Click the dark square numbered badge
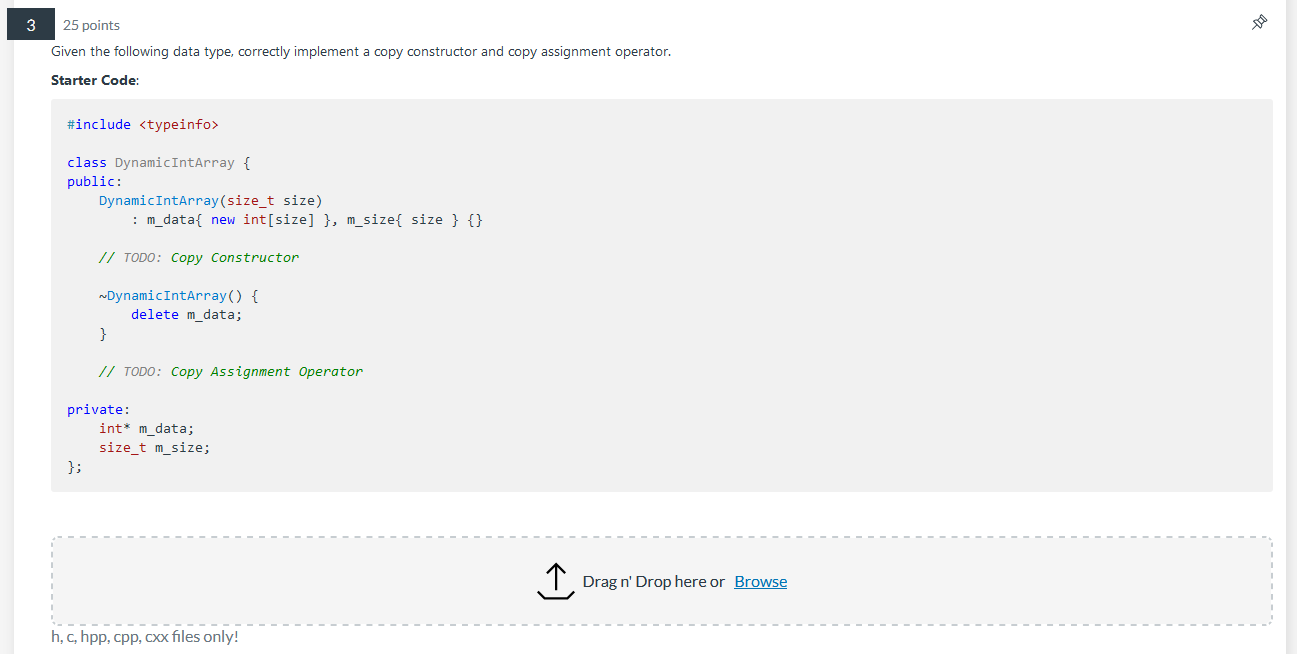1297x654 pixels. [x=31, y=23]
